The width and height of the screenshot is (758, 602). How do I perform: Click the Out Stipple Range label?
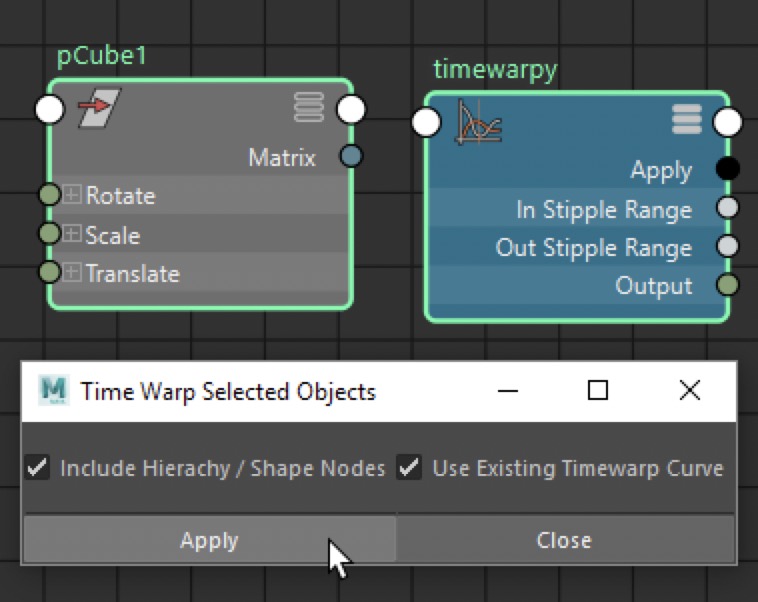click(594, 248)
